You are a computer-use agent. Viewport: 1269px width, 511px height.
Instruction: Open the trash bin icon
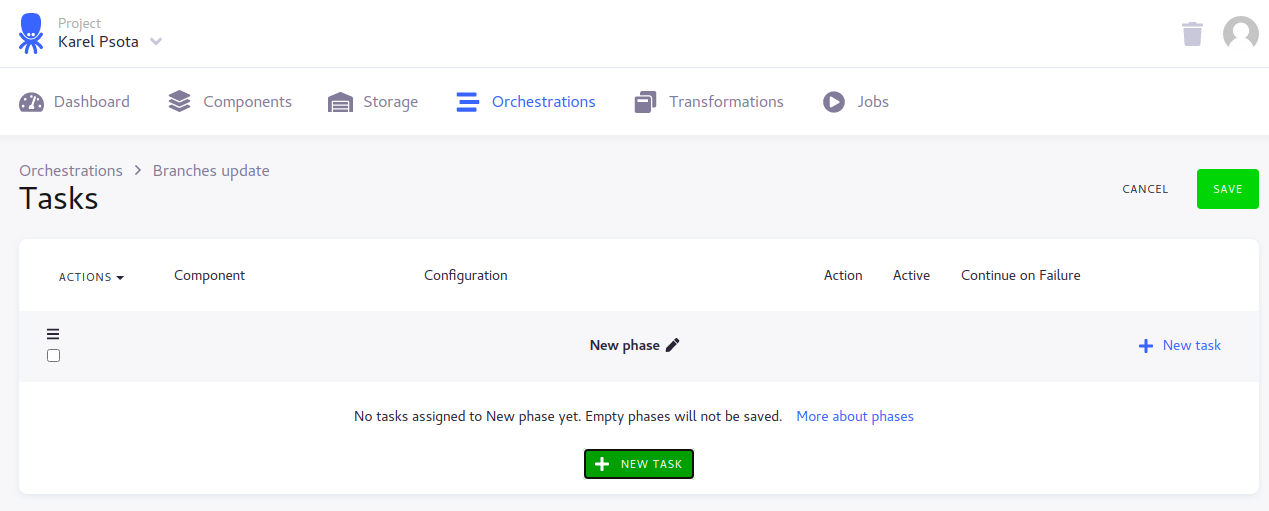(x=1192, y=34)
